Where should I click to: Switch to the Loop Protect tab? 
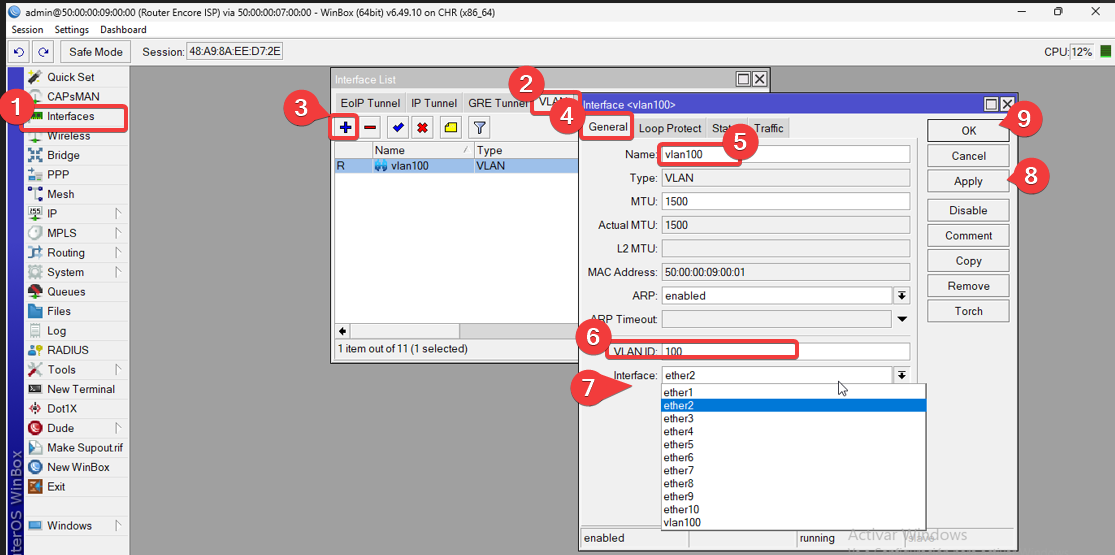pos(670,128)
